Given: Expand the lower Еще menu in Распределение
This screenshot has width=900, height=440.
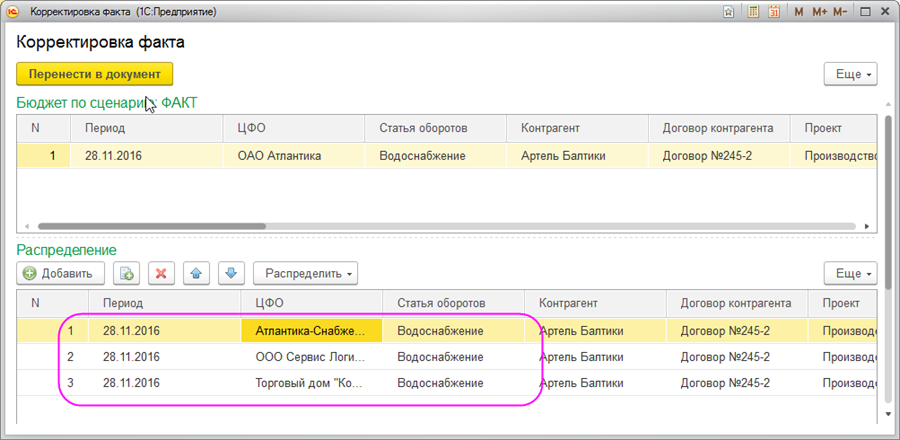Looking at the screenshot, I should pos(850,273).
